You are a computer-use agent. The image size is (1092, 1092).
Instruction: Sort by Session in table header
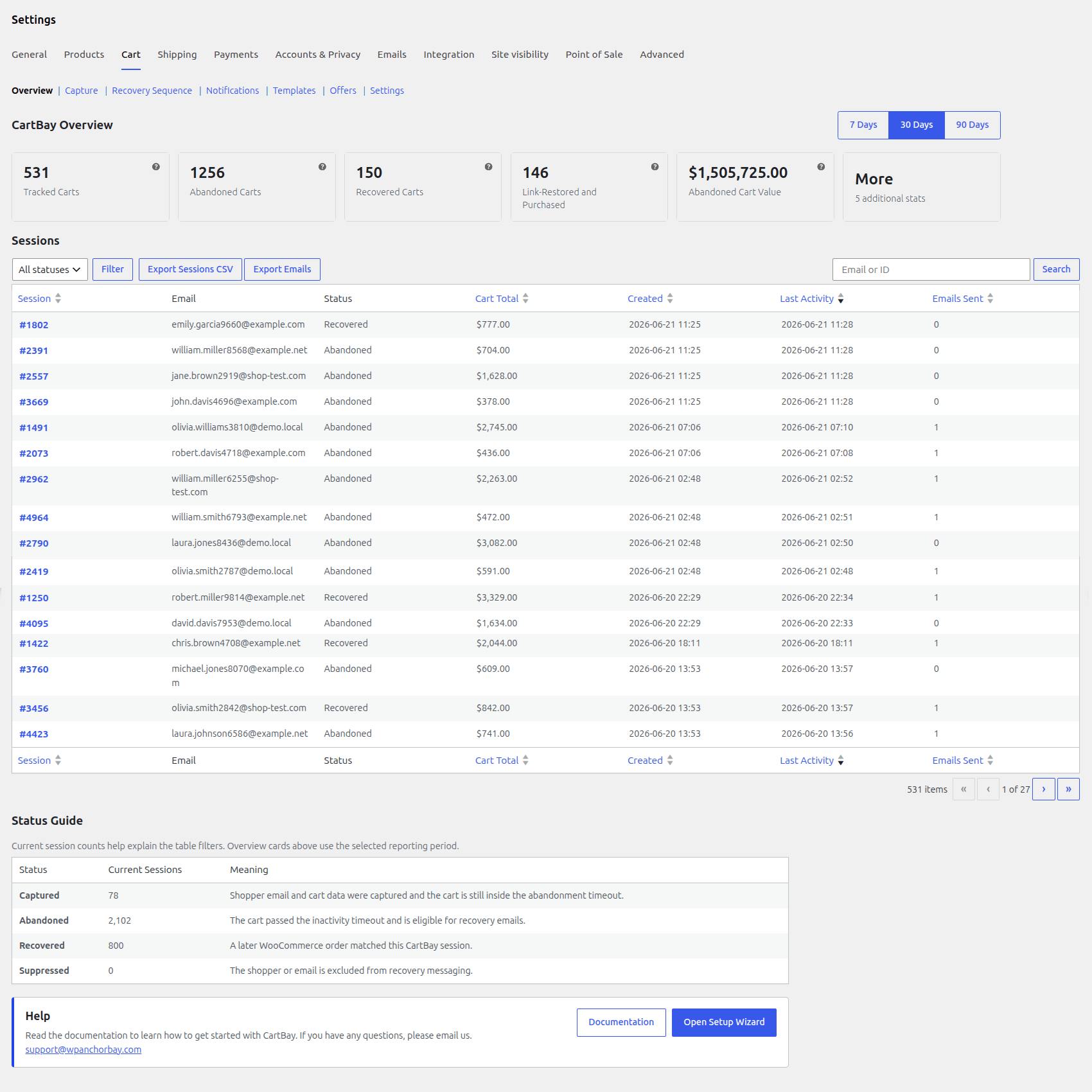[39, 299]
